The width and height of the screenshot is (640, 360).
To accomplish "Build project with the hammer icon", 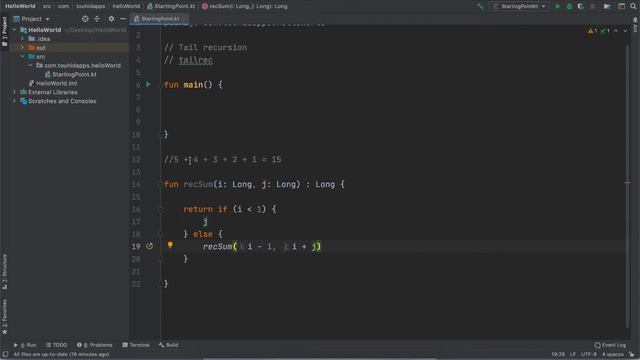I will click(480, 6).
